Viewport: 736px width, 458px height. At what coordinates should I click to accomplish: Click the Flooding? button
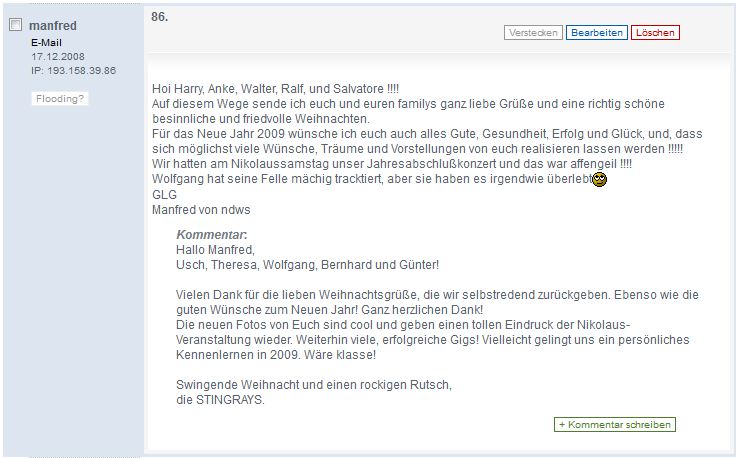click(60, 99)
